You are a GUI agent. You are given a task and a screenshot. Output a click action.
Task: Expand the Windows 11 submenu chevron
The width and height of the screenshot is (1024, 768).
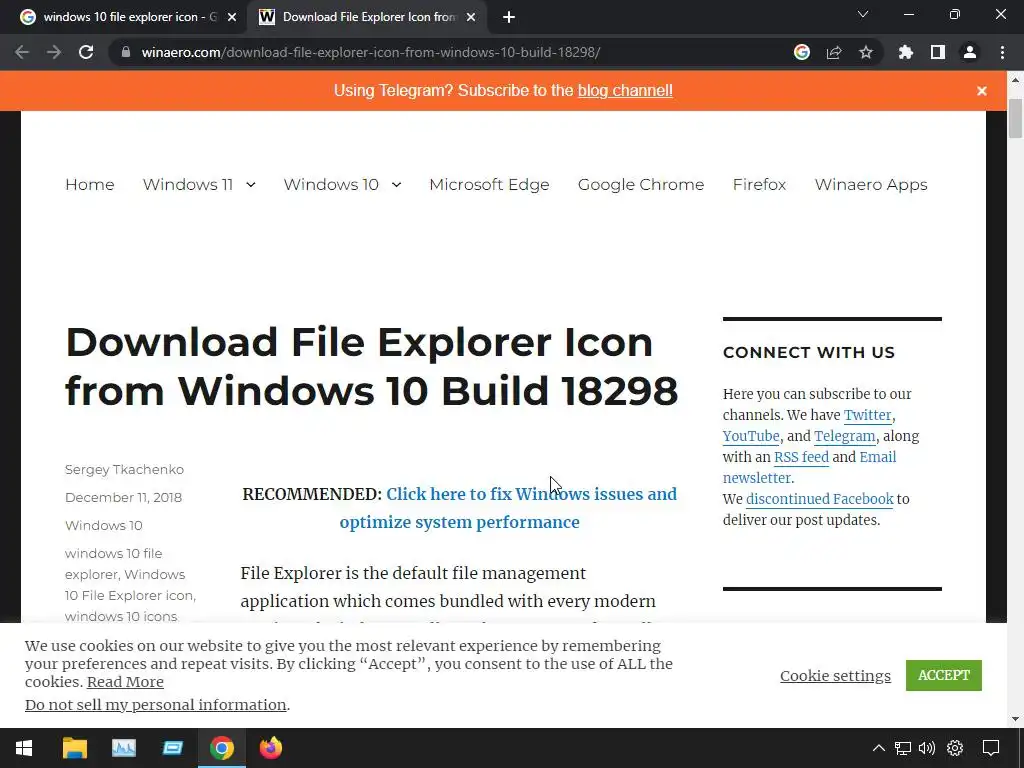coord(251,185)
